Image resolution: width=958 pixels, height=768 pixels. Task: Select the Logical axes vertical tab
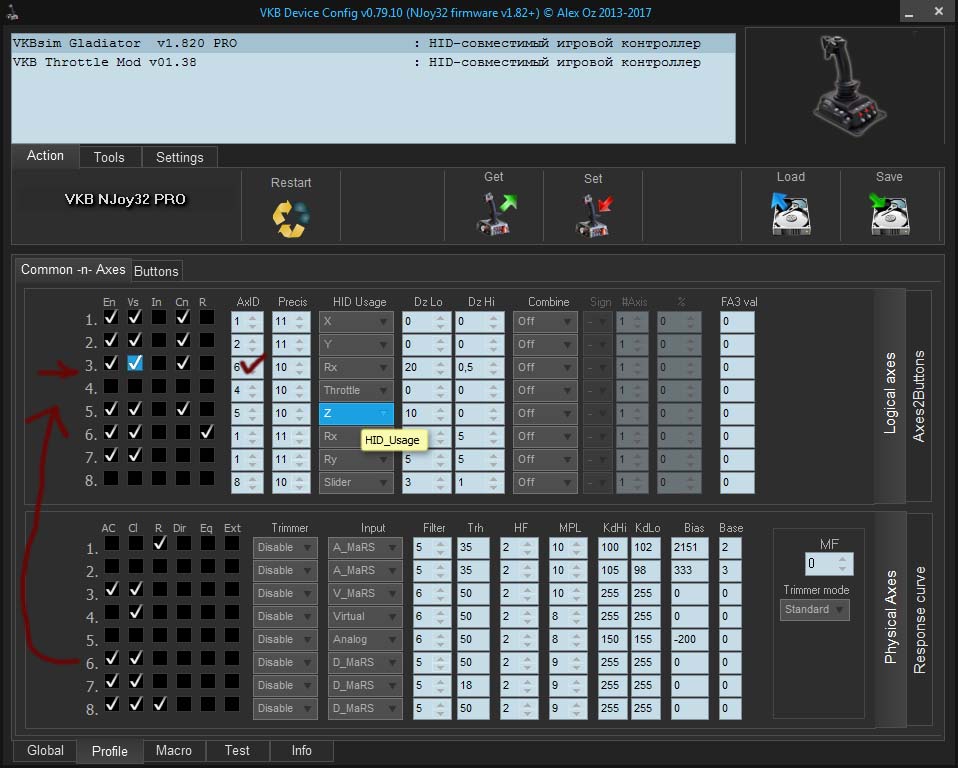[x=890, y=394]
